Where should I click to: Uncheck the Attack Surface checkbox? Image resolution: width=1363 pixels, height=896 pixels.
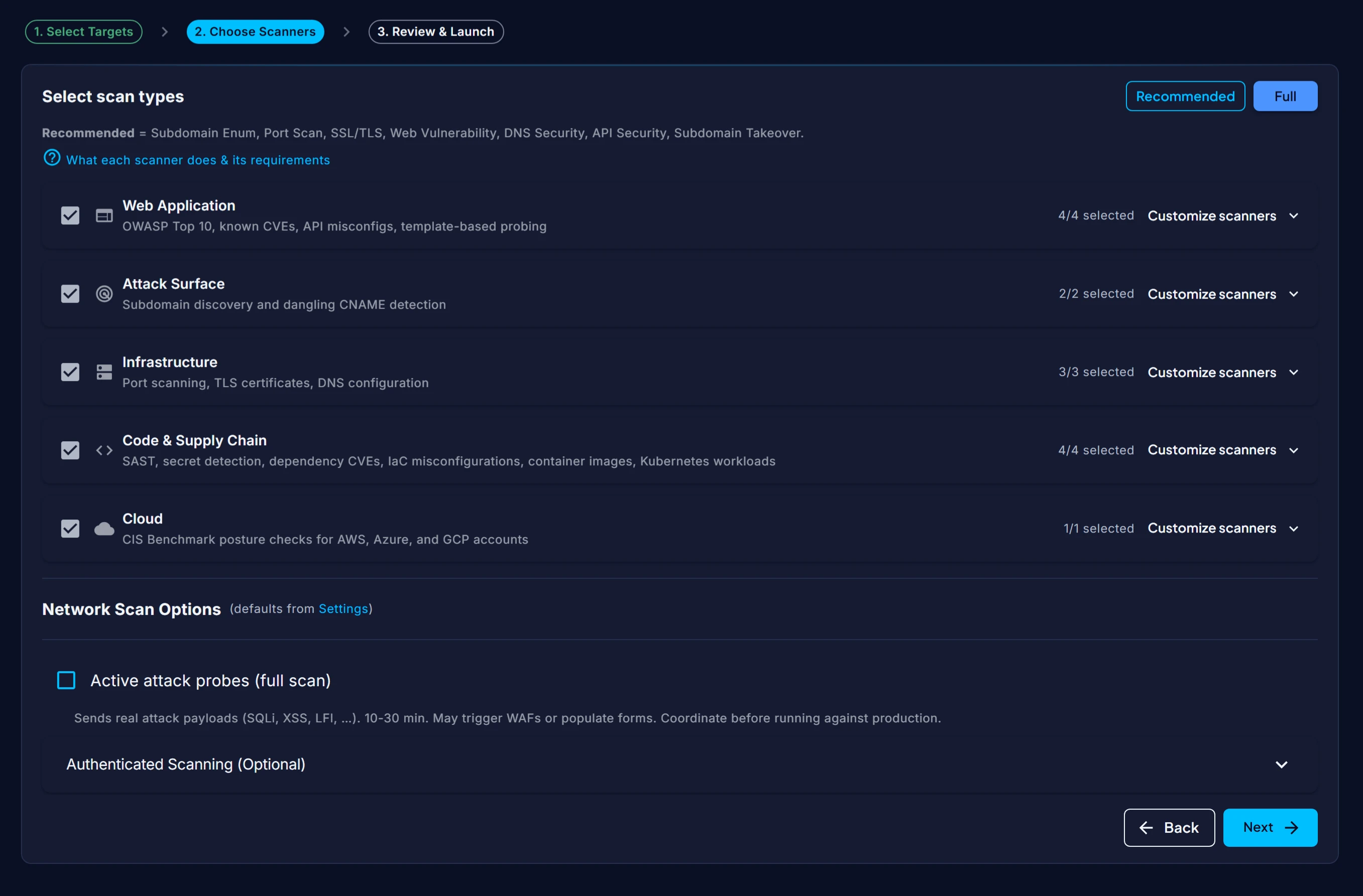pyautogui.click(x=70, y=294)
